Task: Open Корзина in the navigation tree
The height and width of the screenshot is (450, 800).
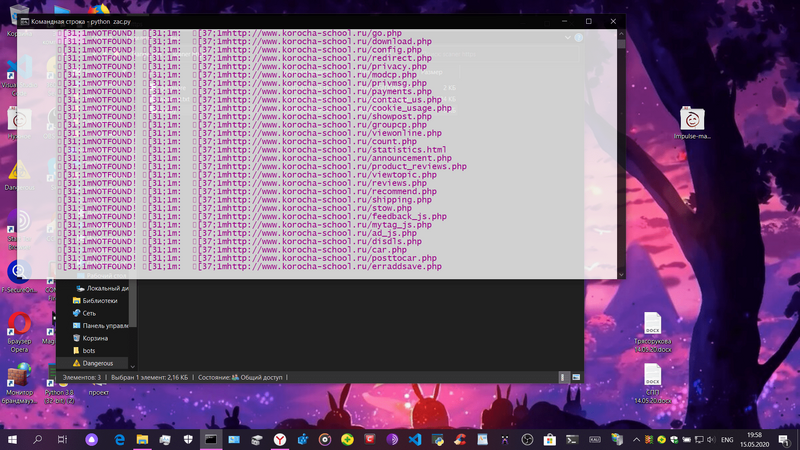Action: pyautogui.click(x=95, y=338)
